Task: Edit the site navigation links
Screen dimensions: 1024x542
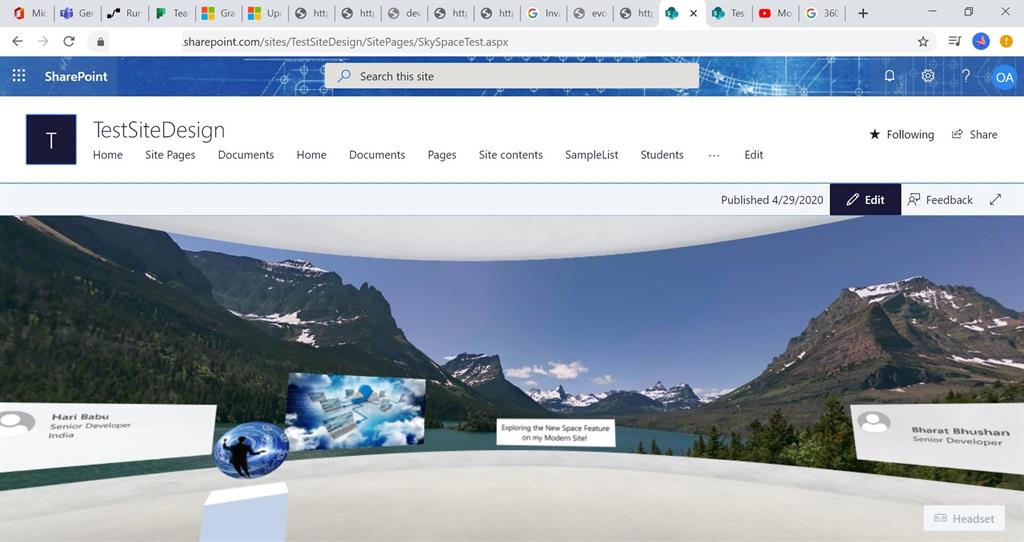Action: click(754, 155)
